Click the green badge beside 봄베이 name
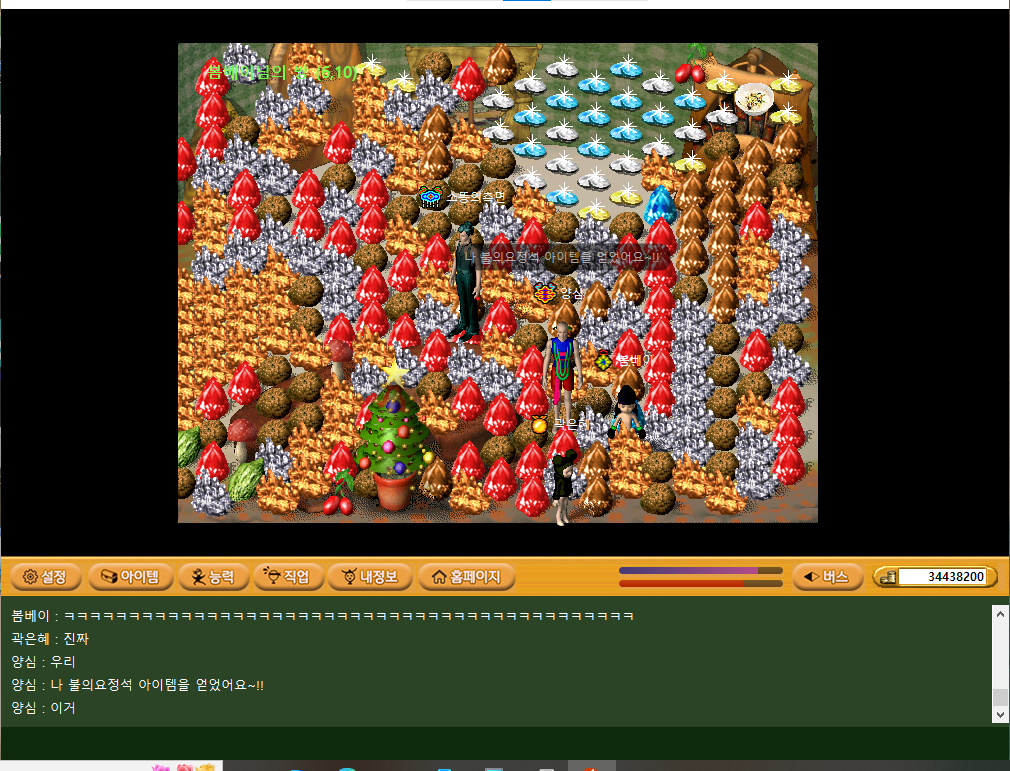Screen dimensions: 1010x771 pyautogui.click(x=603, y=361)
